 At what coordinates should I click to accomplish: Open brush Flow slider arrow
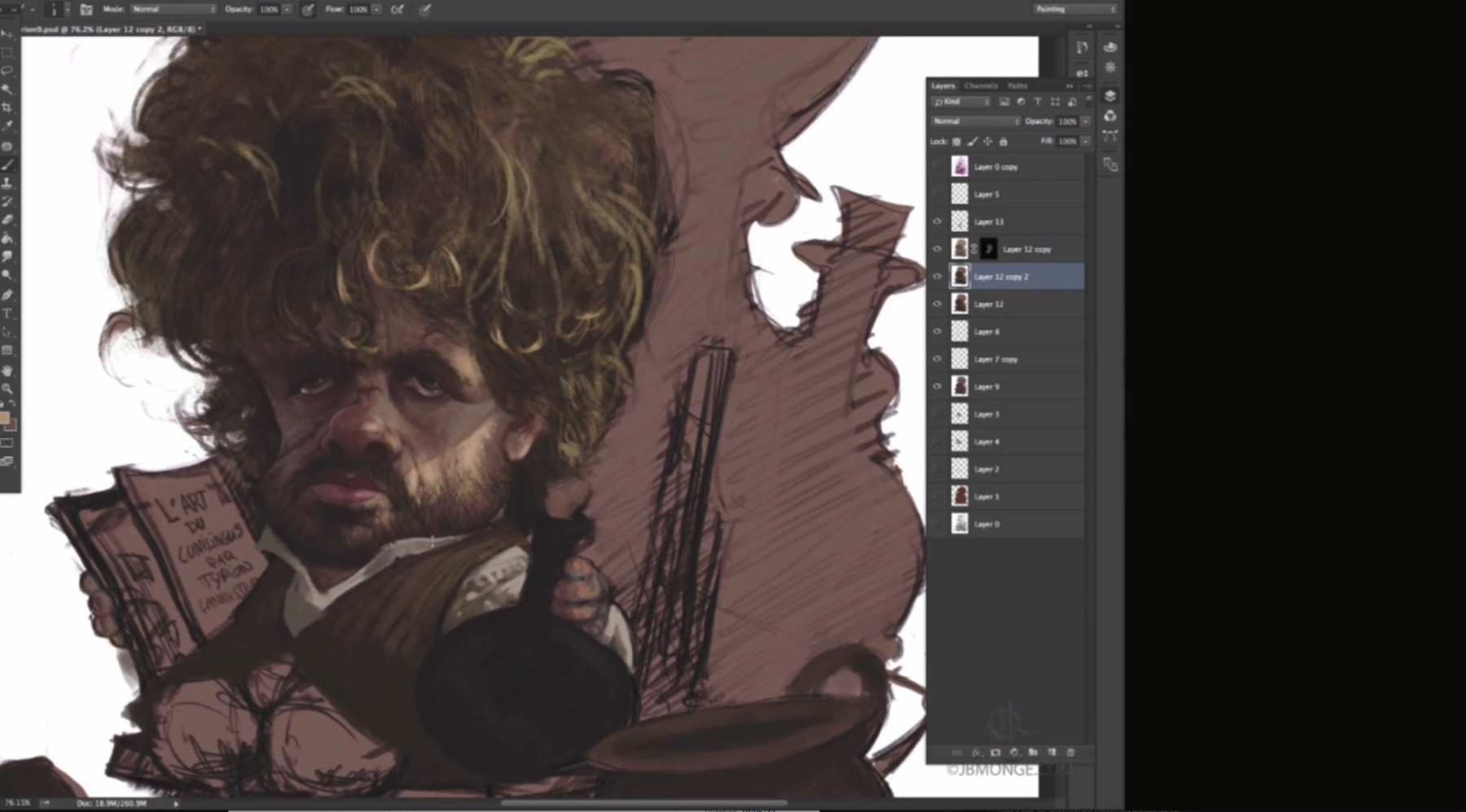377,10
